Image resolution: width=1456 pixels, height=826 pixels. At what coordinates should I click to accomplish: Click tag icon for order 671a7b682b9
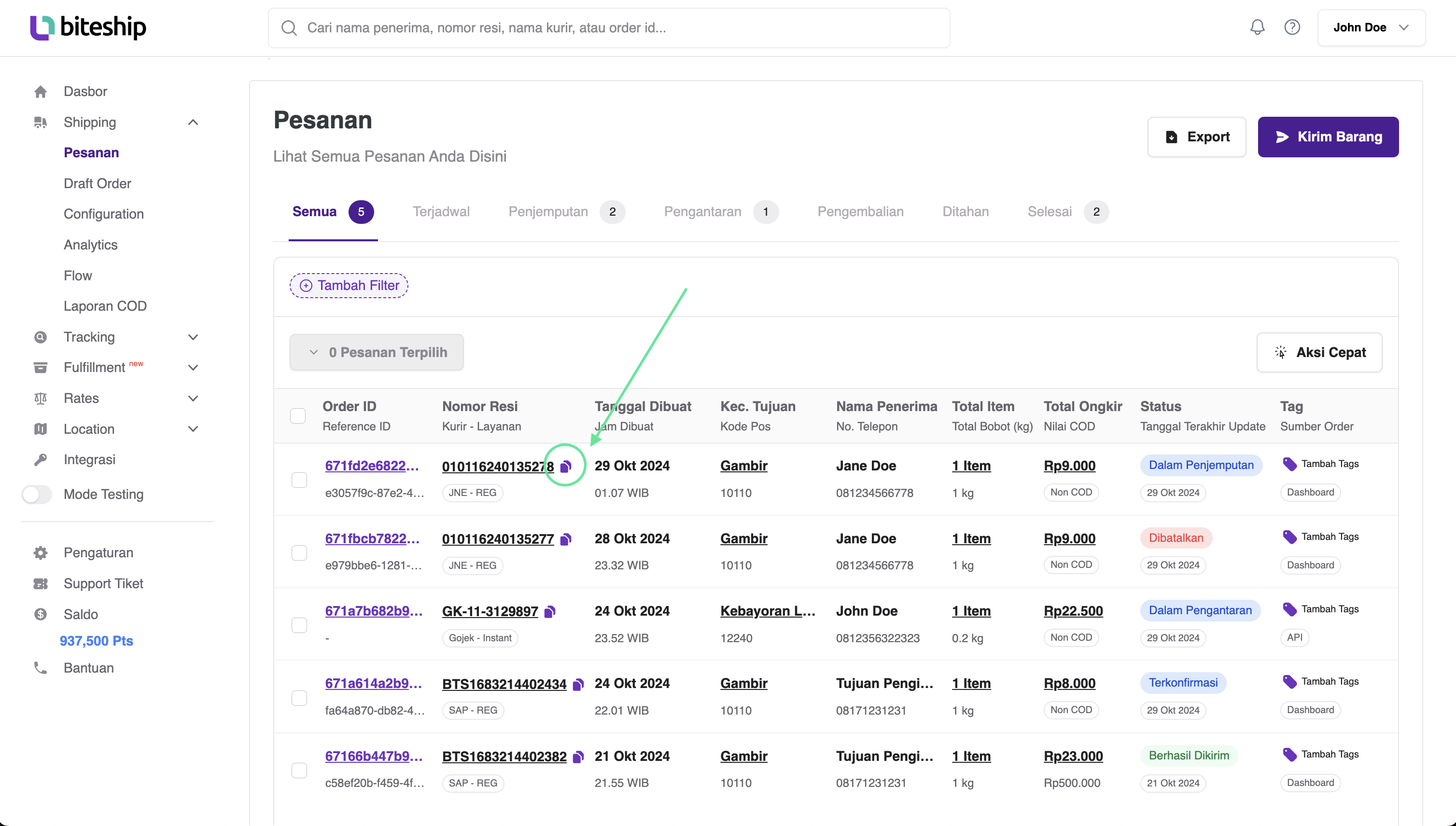point(1289,609)
